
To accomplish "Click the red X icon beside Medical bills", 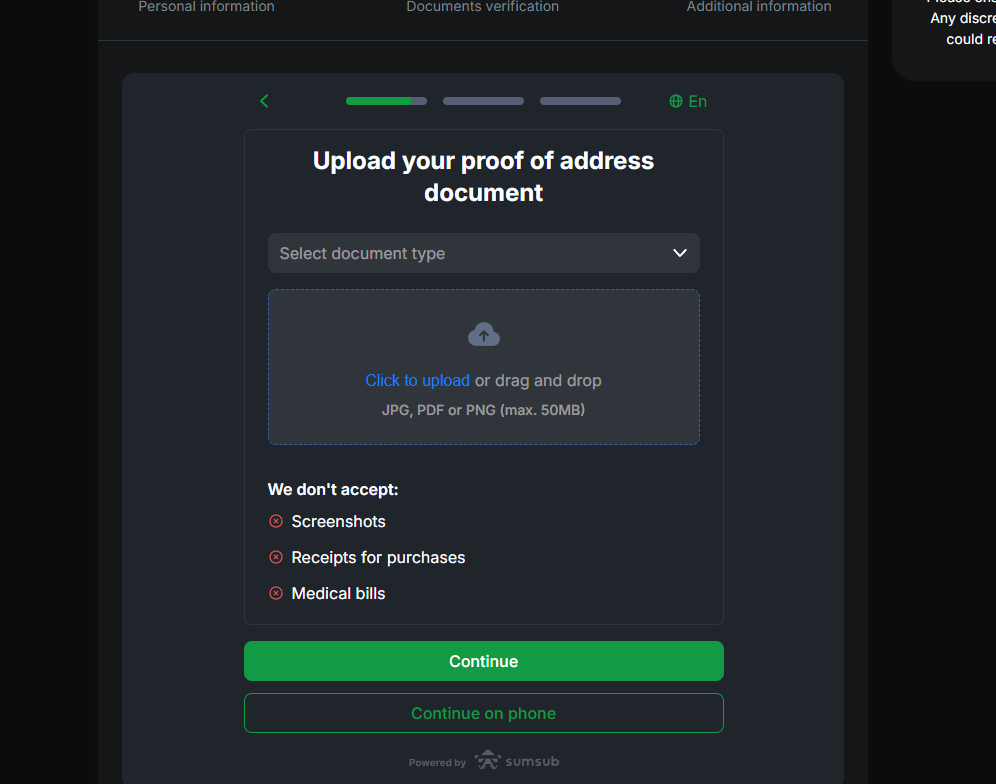I will point(276,593).
